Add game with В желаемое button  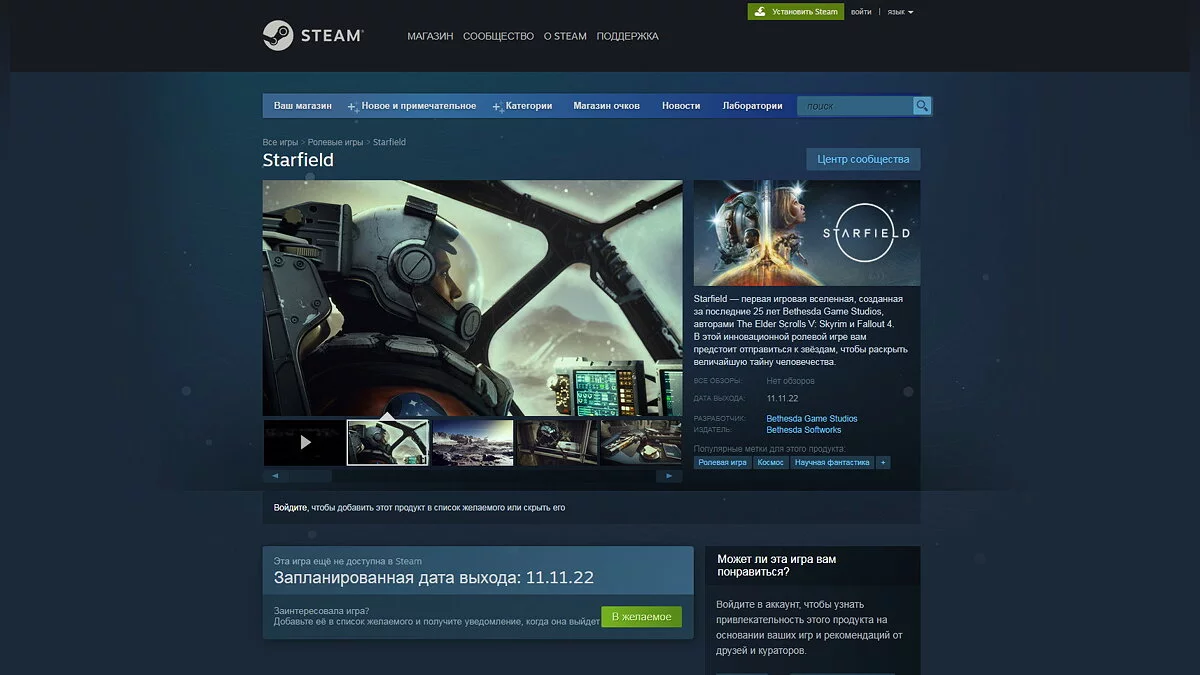pyautogui.click(x=641, y=617)
